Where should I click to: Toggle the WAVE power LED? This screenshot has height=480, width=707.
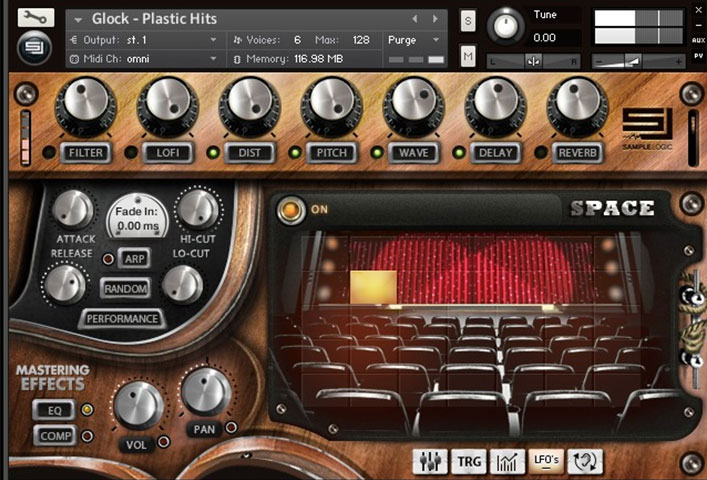377,153
